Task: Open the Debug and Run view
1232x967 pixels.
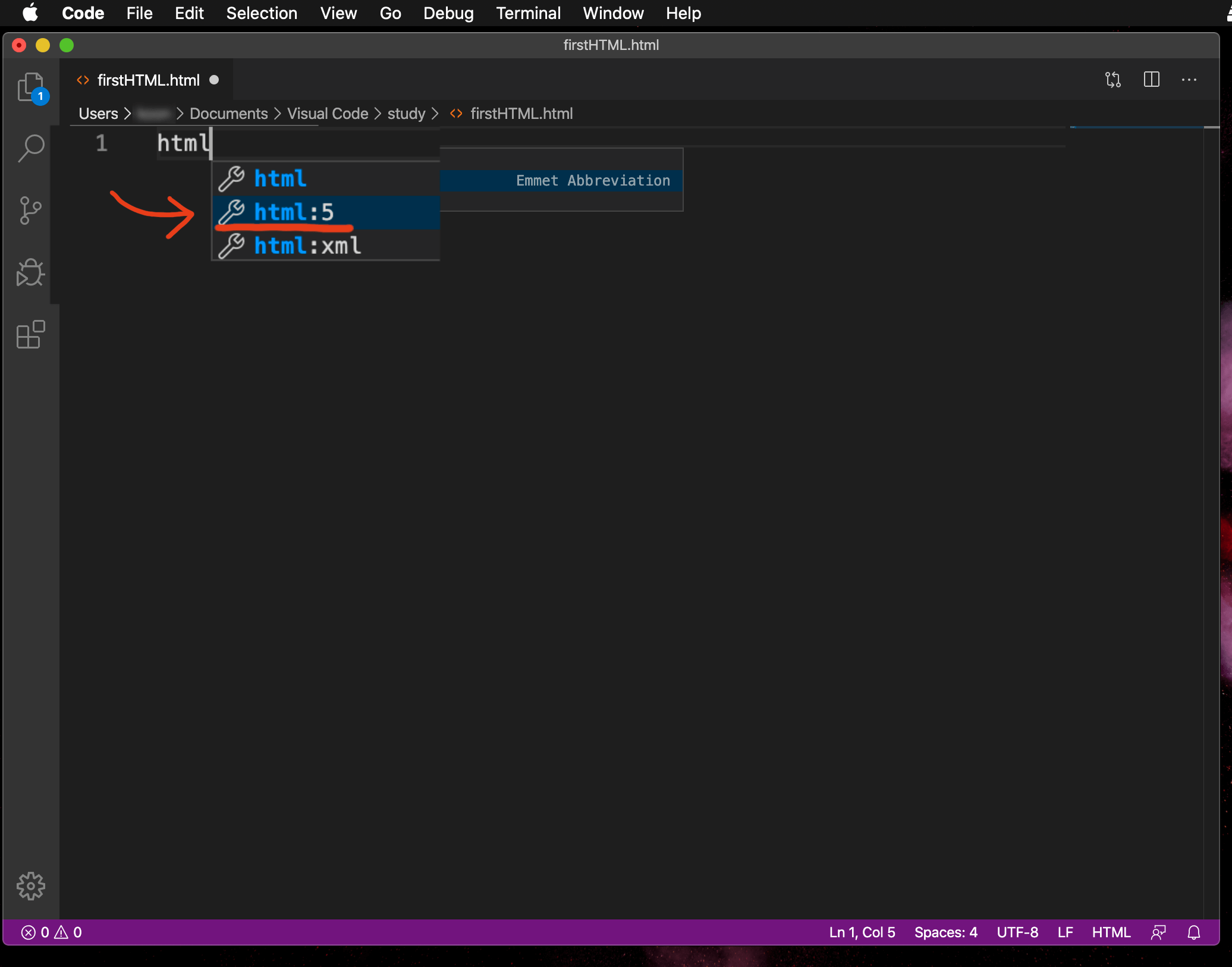Action: coord(31,273)
